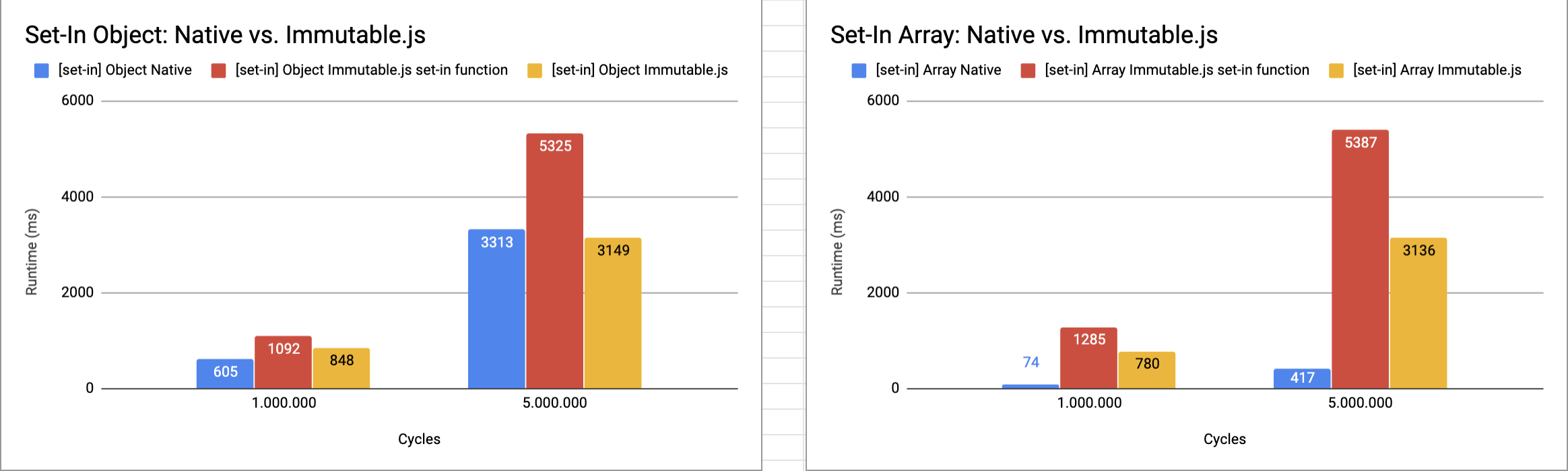The image size is (1568, 471).
Task: Select the red bar labeled 1285
Action: click(x=1088, y=358)
